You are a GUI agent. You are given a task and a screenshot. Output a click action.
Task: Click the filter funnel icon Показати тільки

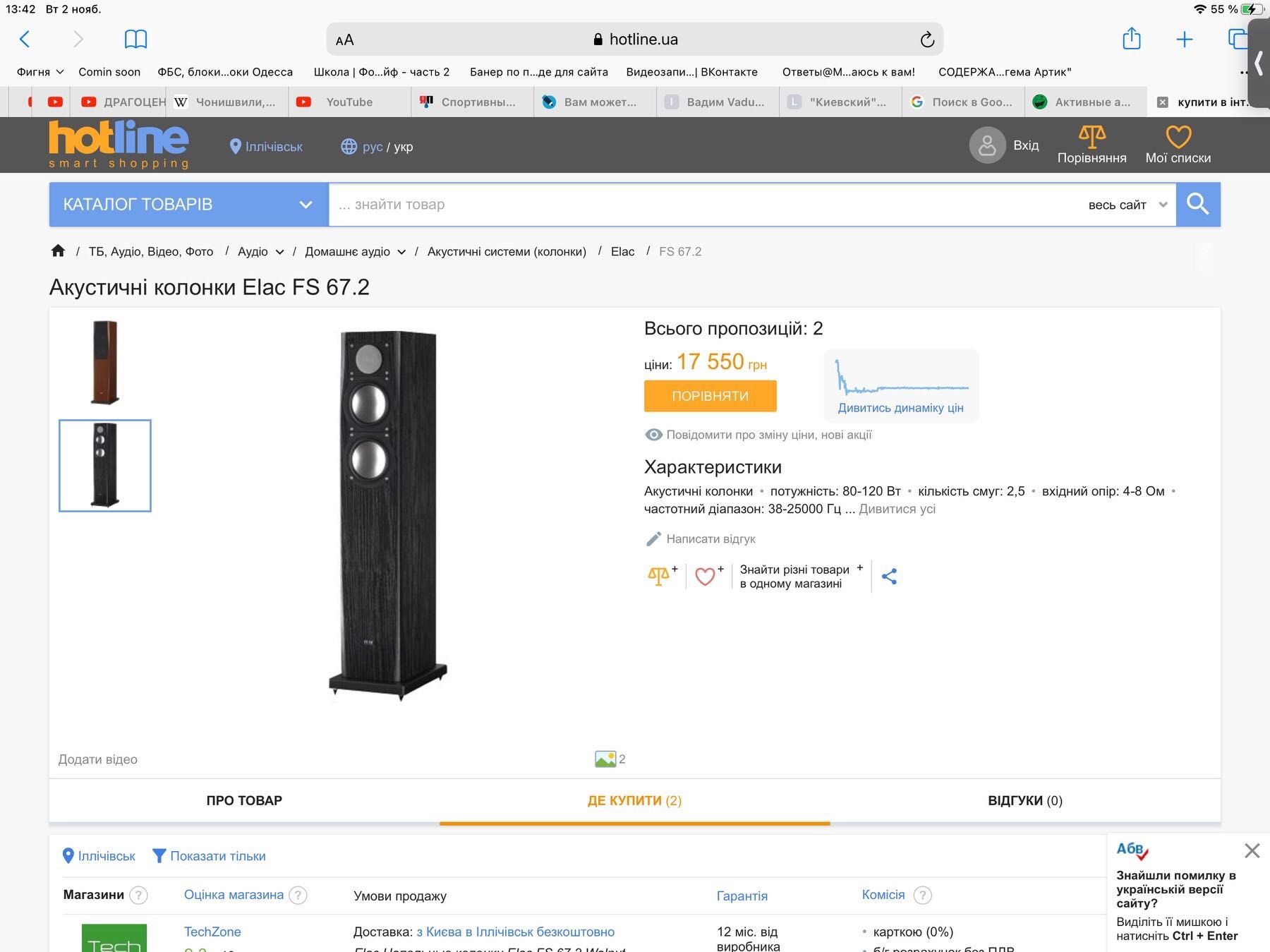pos(159,856)
